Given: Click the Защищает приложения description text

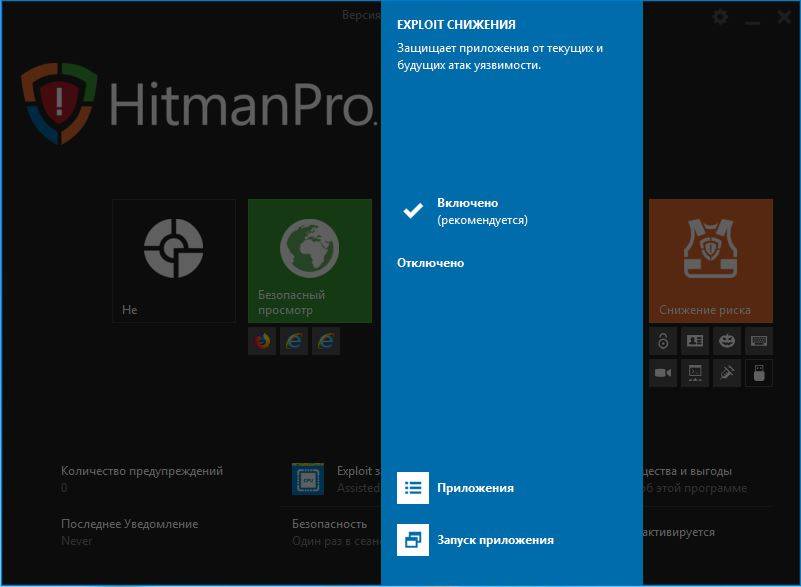Looking at the screenshot, I should click(x=500, y=57).
